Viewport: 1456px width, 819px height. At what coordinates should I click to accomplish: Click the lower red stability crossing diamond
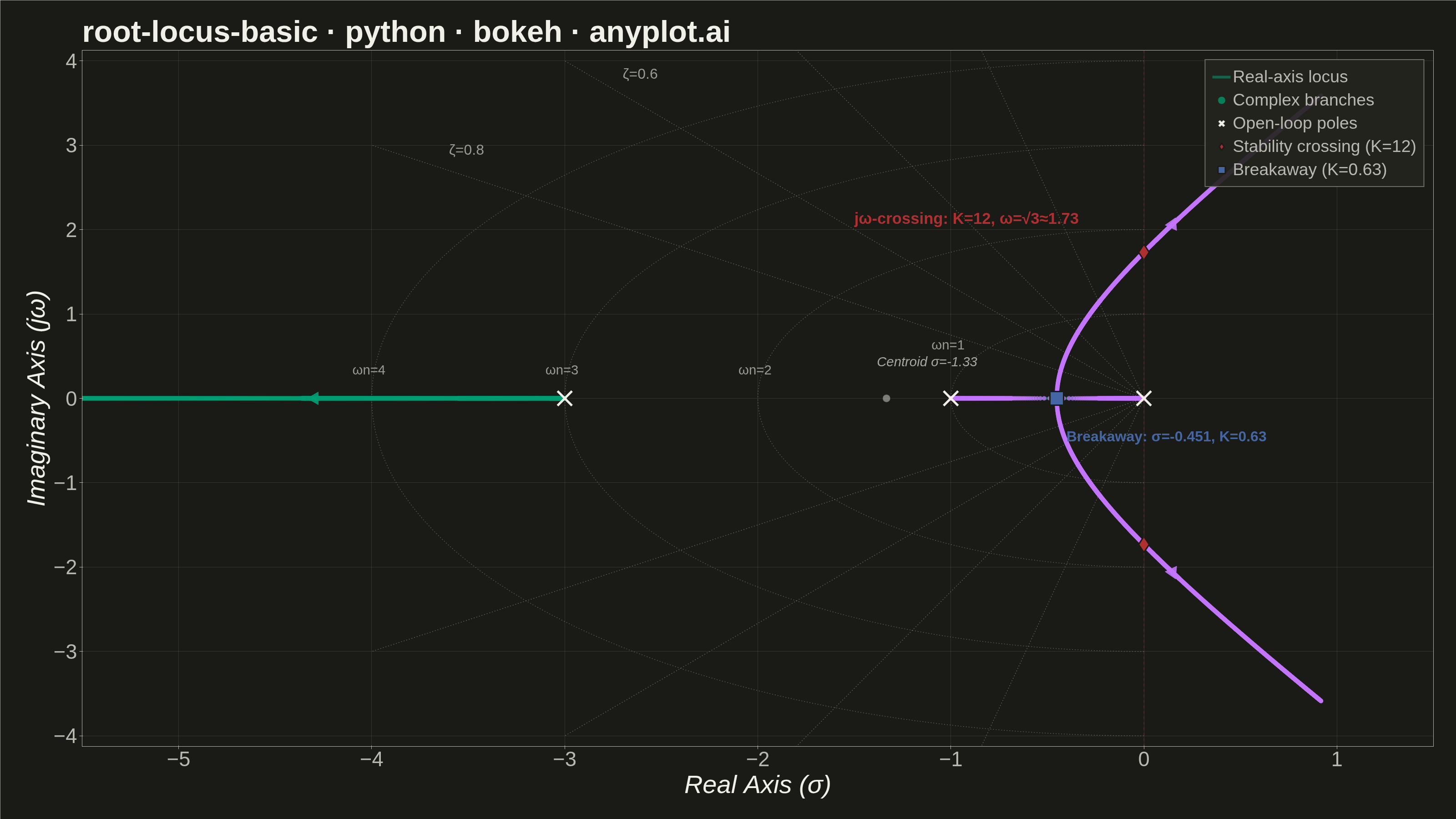tap(1143, 544)
